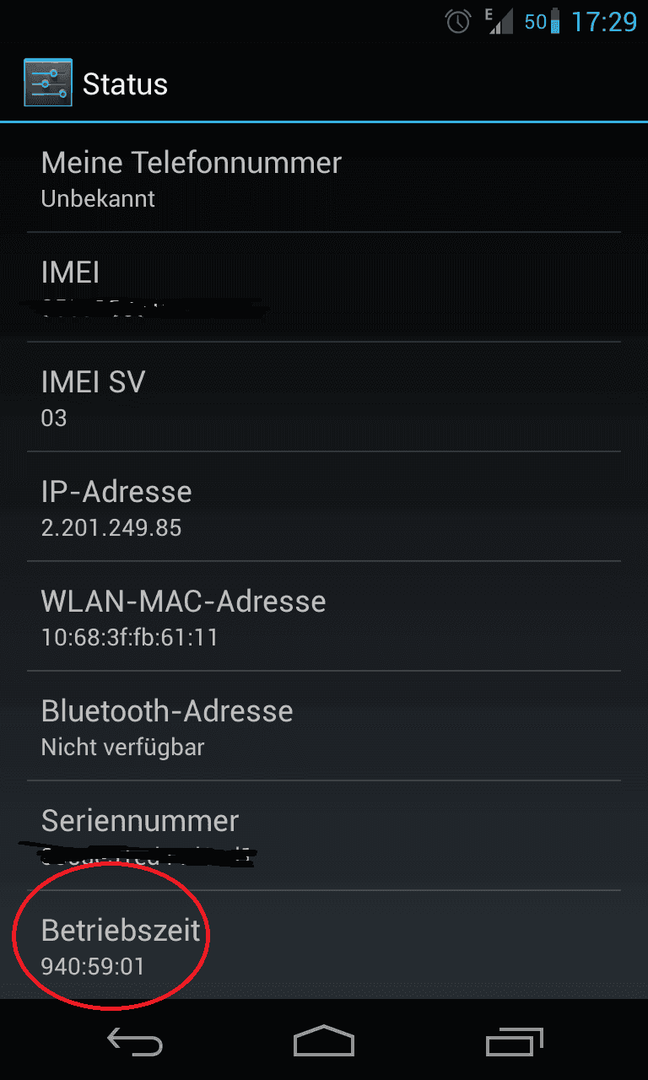Tap the alarm clock status icon
Image resolution: width=648 pixels, height=1080 pixels.
pos(458,22)
